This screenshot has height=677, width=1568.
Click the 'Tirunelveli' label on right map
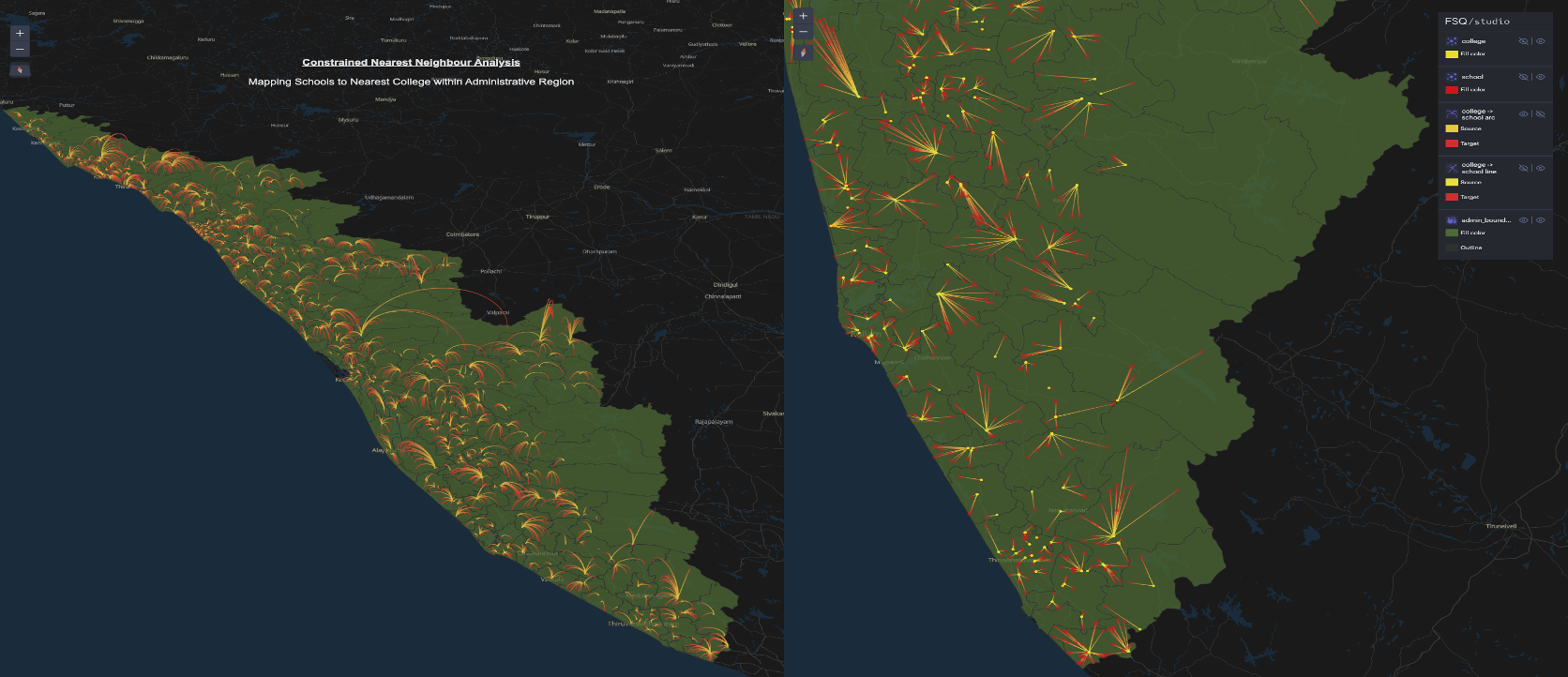(x=1500, y=526)
